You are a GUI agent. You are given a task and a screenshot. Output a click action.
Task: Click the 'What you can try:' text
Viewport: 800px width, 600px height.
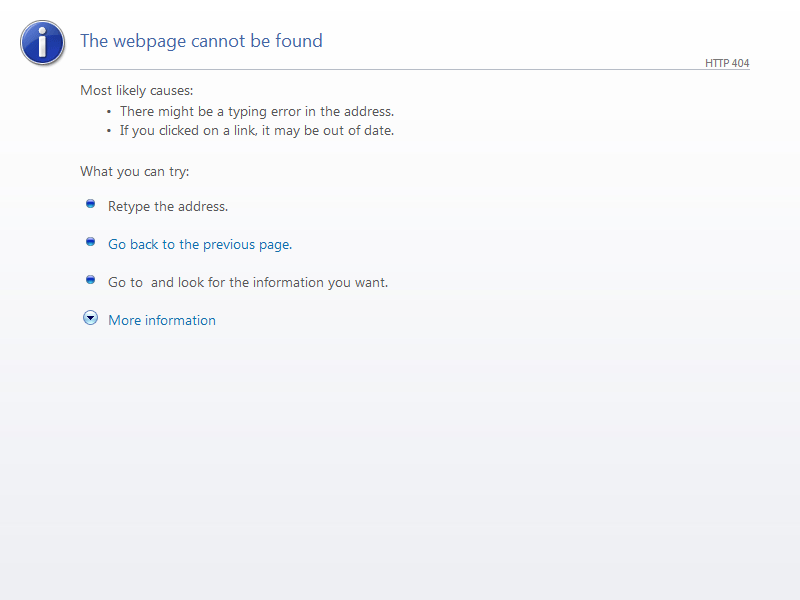[135, 171]
